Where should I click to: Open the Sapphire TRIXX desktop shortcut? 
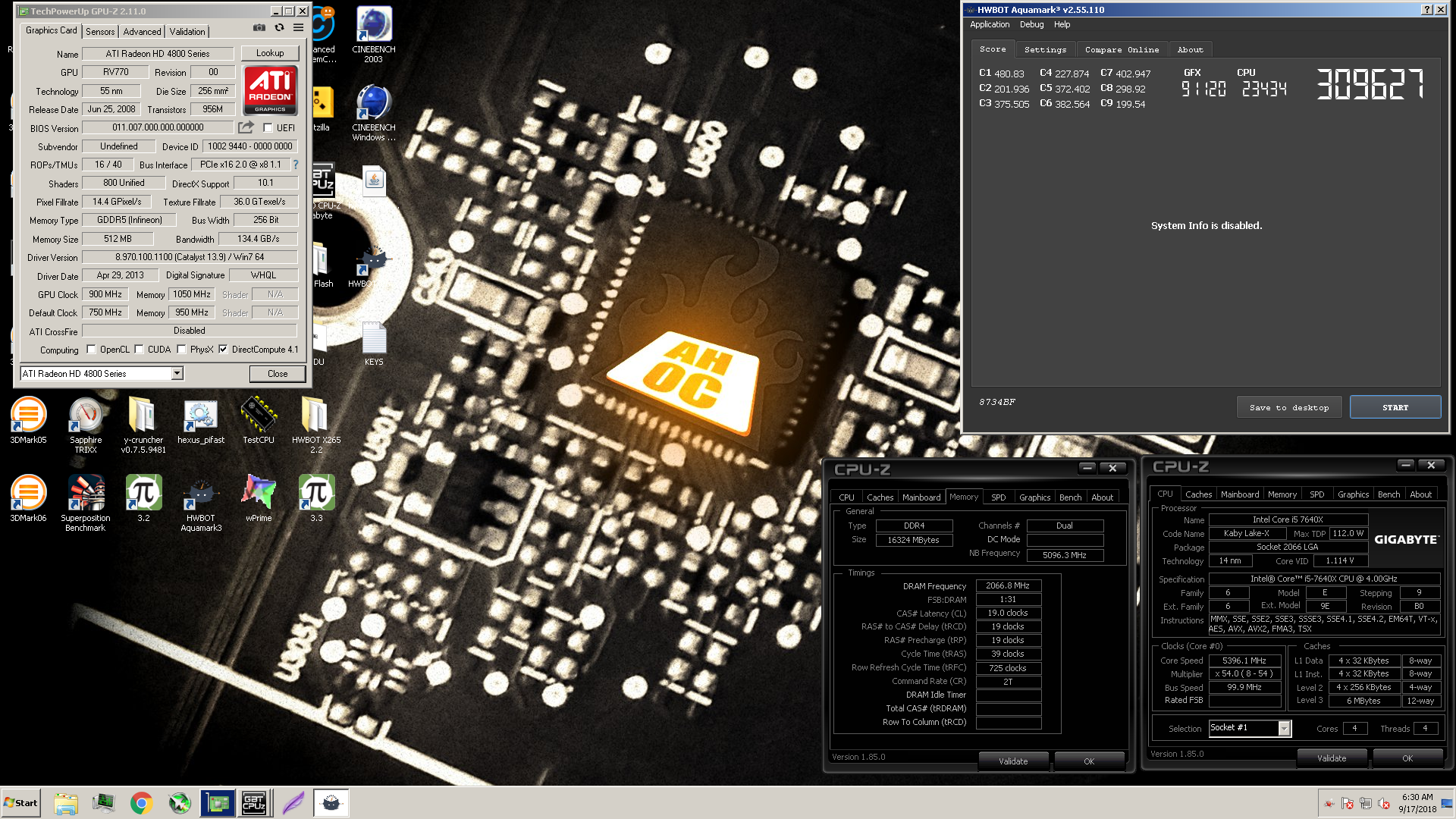click(x=86, y=425)
